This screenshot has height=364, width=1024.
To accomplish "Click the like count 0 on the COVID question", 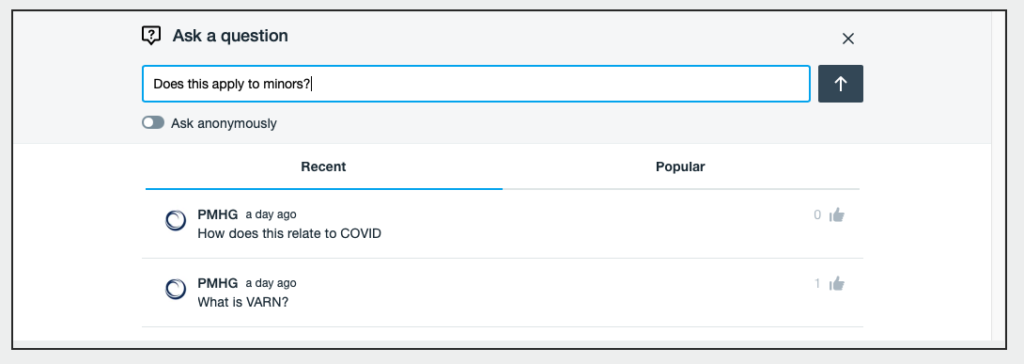I will [817, 215].
